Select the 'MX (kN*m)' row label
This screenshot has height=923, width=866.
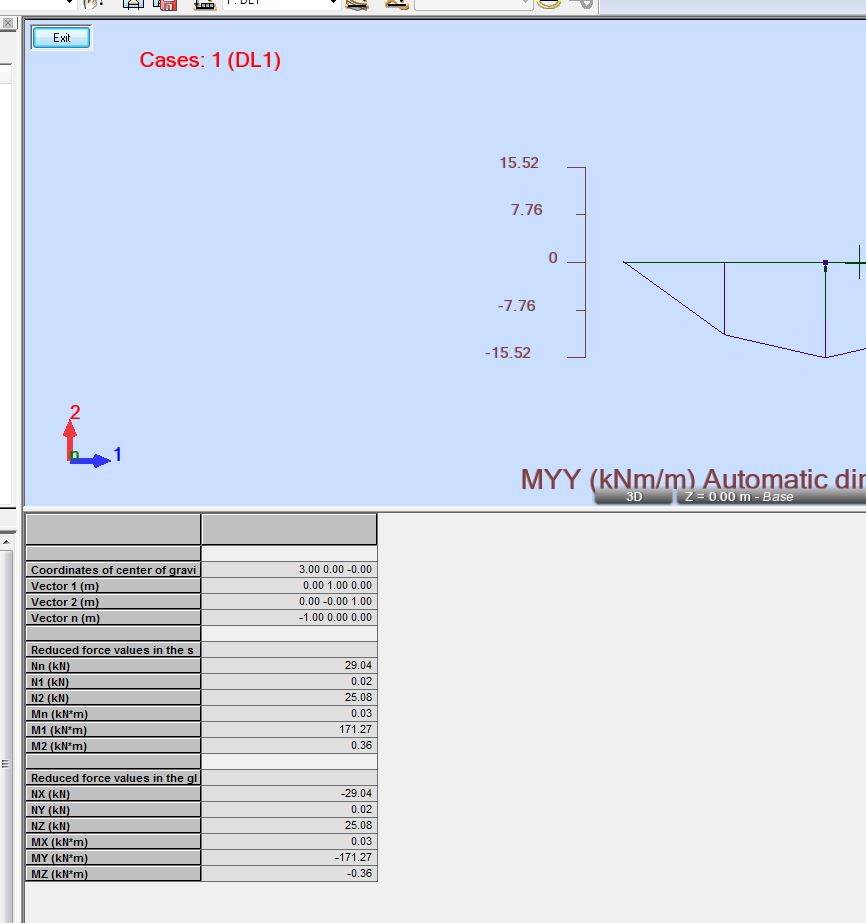click(x=113, y=841)
